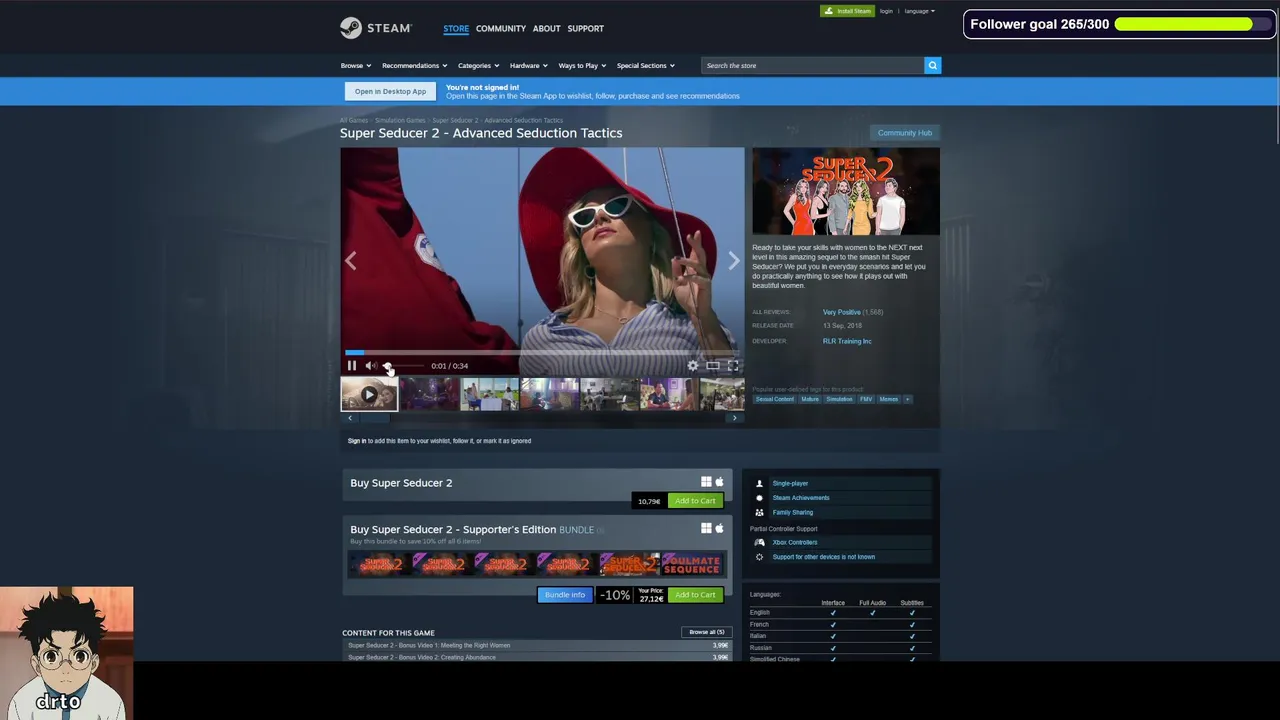Click the Very Positive reviews link
The image size is (1280, 720).
841,312
